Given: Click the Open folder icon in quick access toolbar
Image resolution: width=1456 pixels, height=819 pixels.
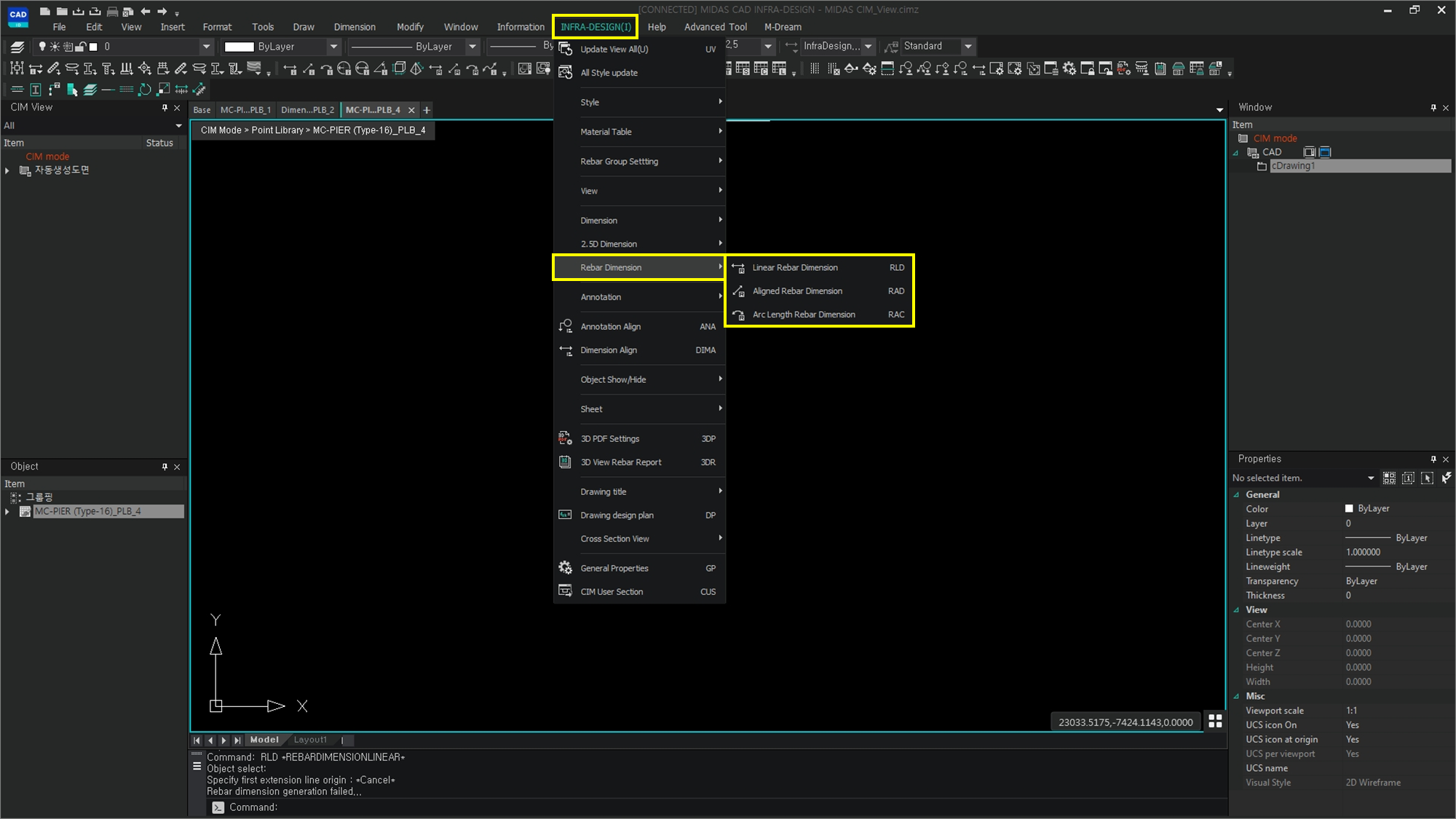Looking at the screenshot, I should click(61, 11).
